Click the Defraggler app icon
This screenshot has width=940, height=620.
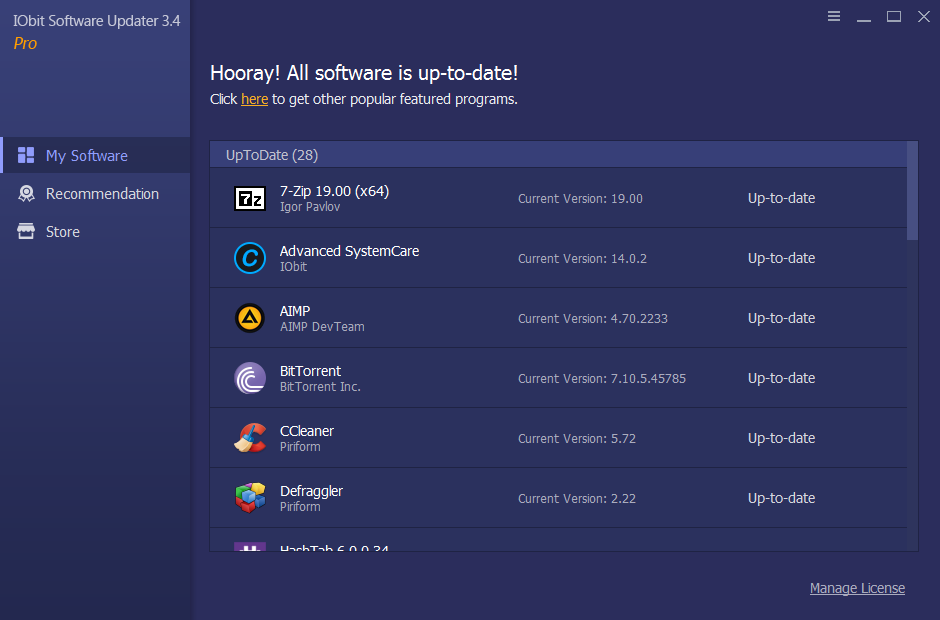click(x=250, y=498)
